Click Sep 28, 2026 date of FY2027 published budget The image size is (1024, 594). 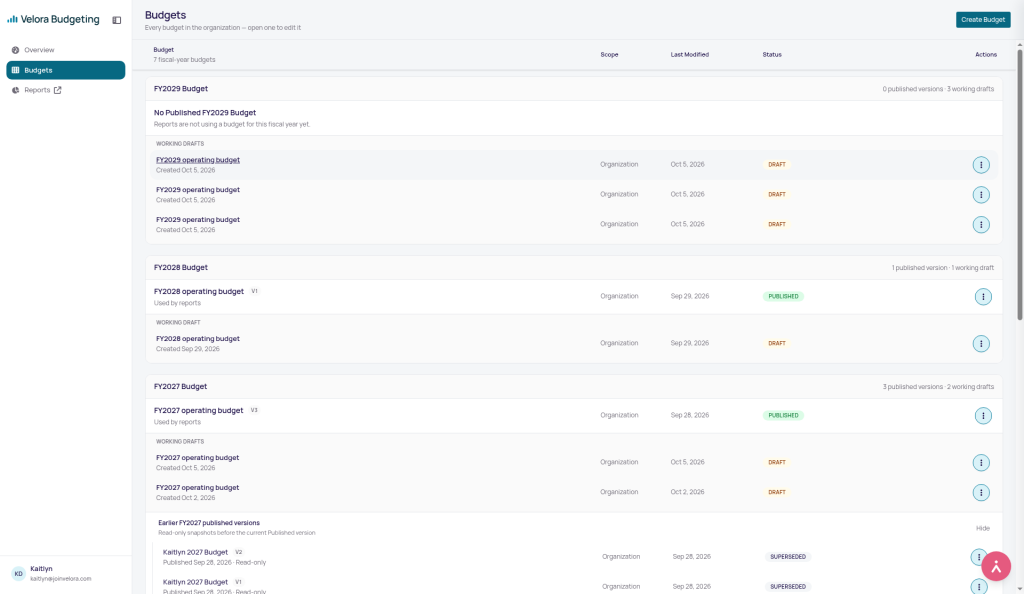click(x=690, y=415)
